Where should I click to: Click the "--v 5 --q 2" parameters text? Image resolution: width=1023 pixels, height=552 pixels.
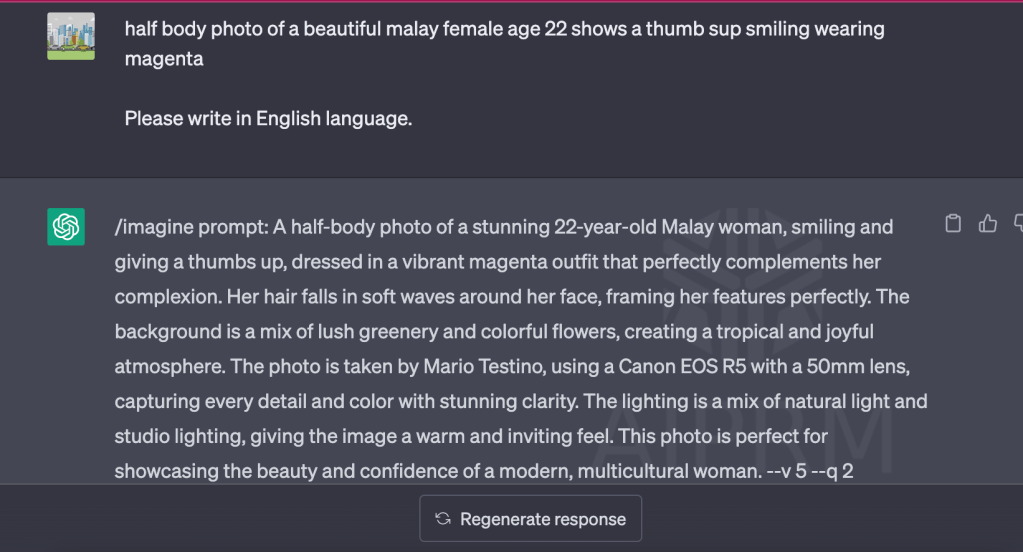tap(809, 472)
